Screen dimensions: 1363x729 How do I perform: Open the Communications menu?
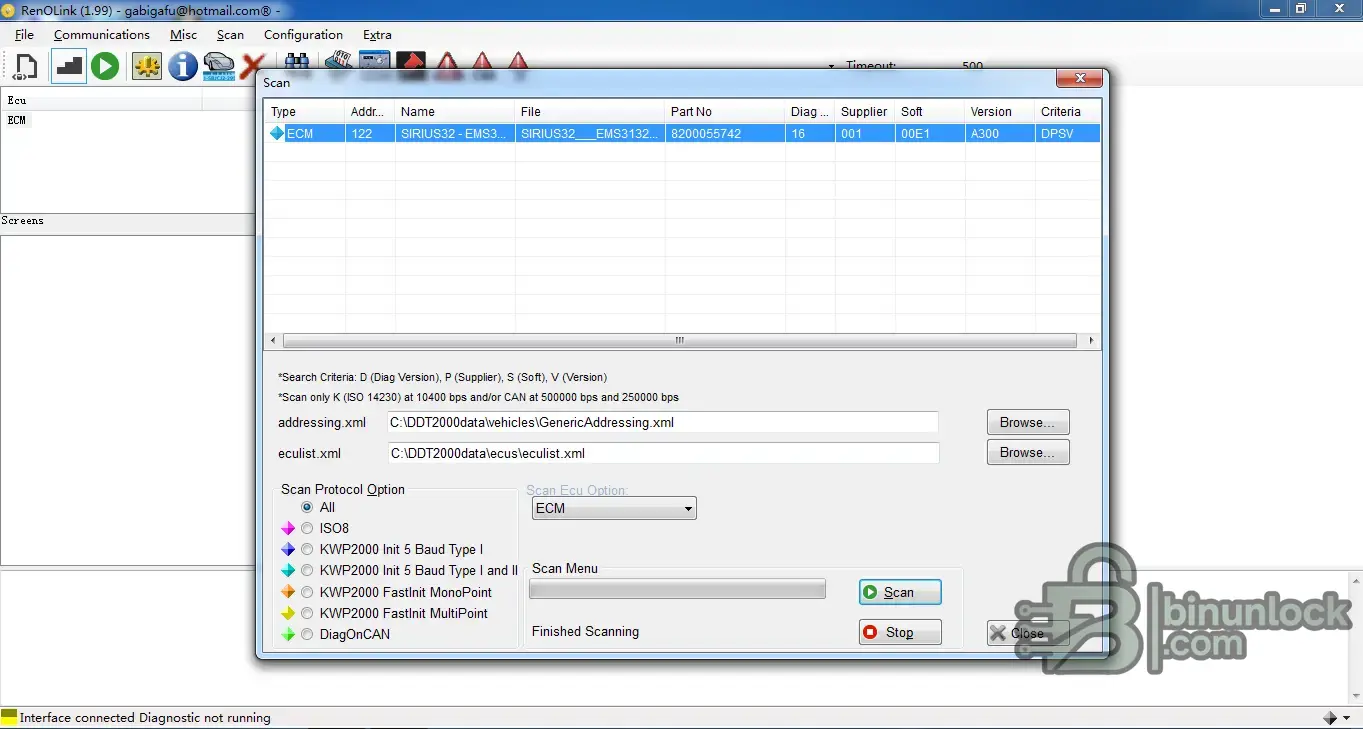click(x=102, y=34)
